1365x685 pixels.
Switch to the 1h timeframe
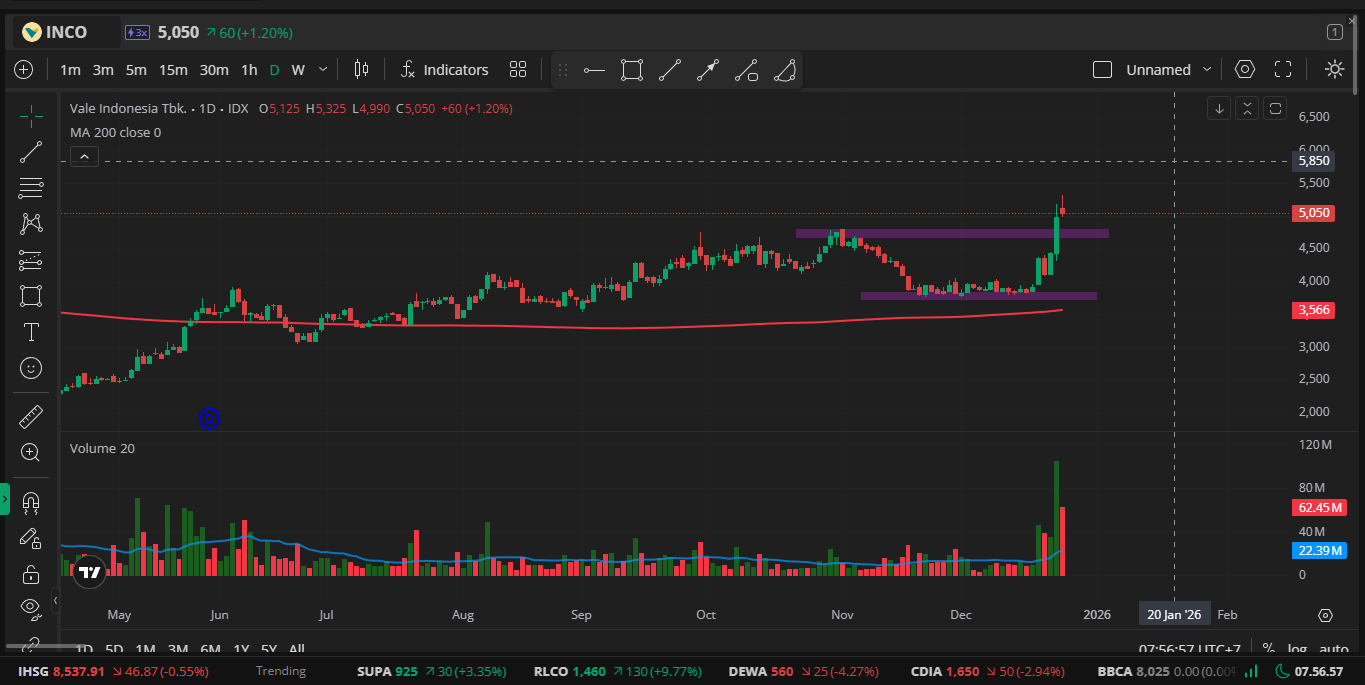tap(249, 70)
